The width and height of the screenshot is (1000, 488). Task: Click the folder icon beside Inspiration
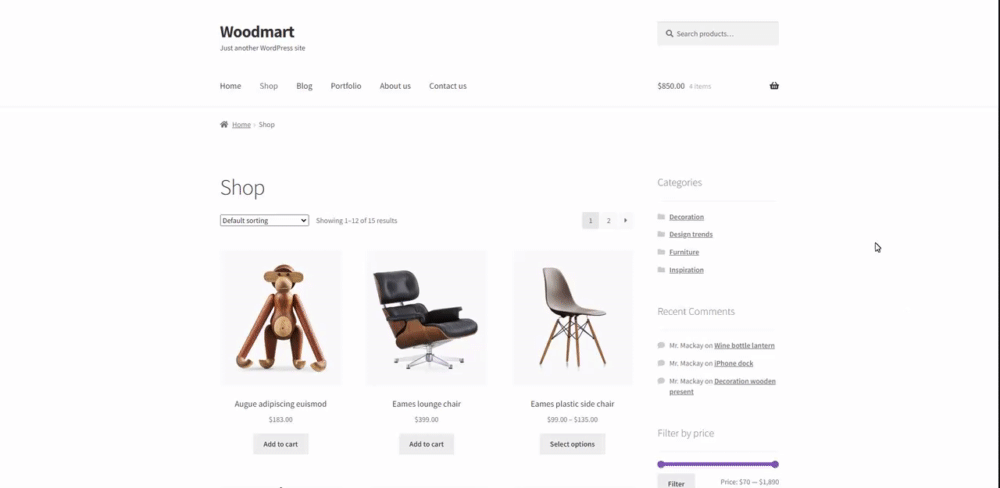tap(661, 270)
